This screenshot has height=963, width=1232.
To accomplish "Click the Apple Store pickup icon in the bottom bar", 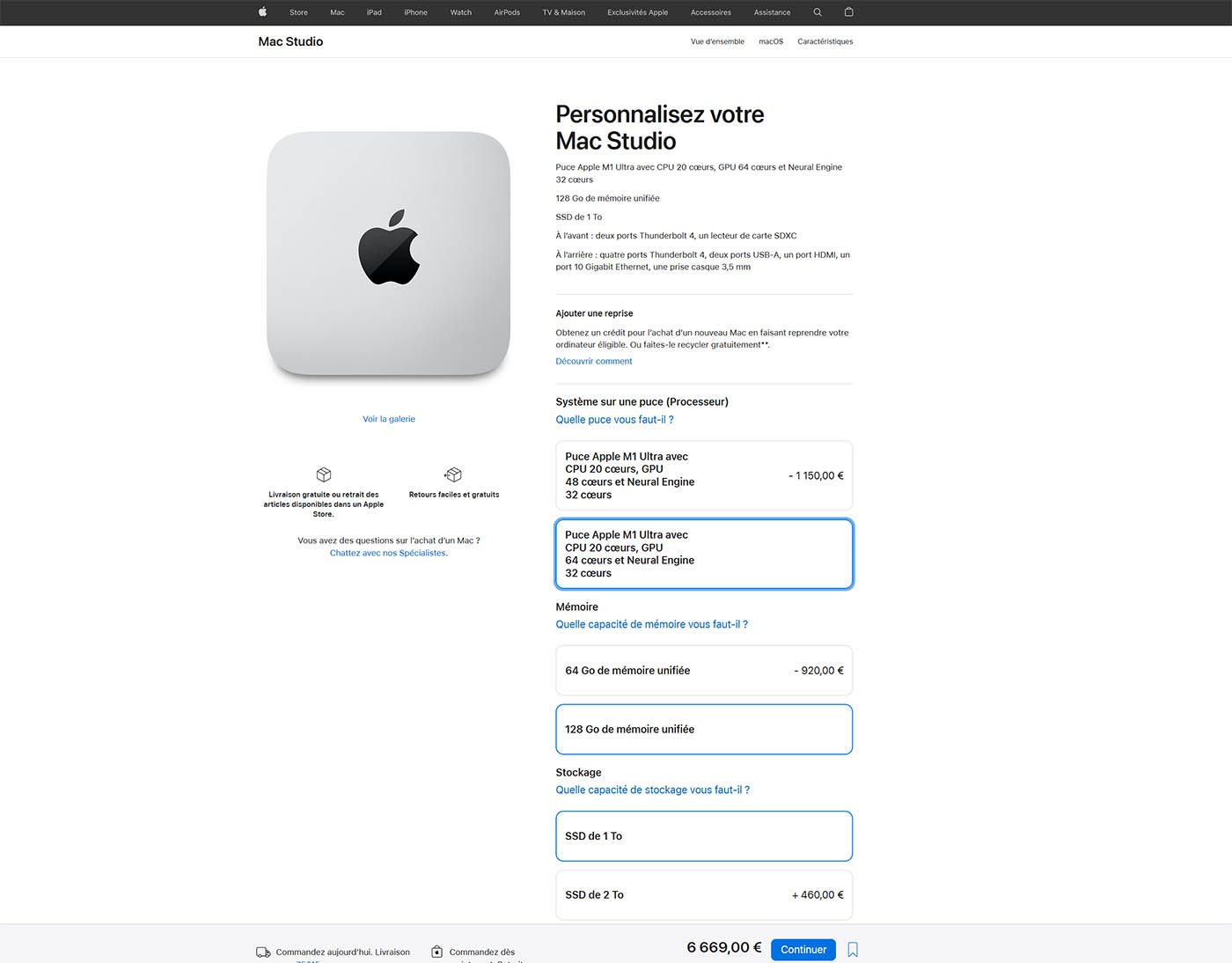I will coord(437,952).
